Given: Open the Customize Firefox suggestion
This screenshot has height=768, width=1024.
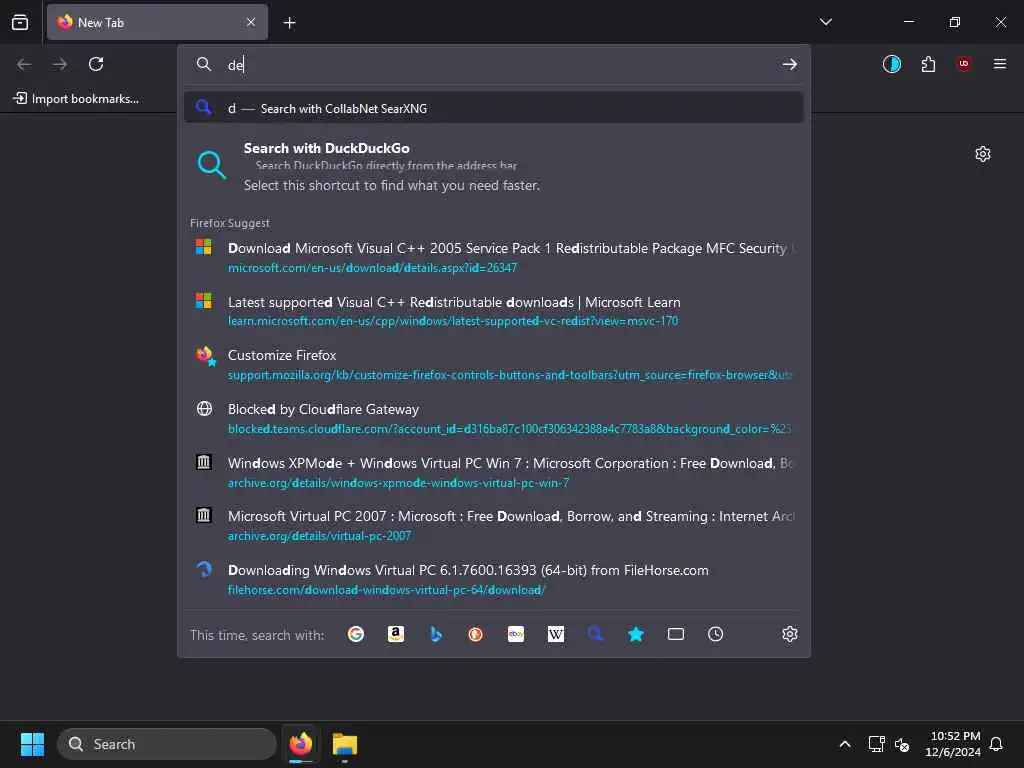Looking at the screenshot, I should pos(494,364).
